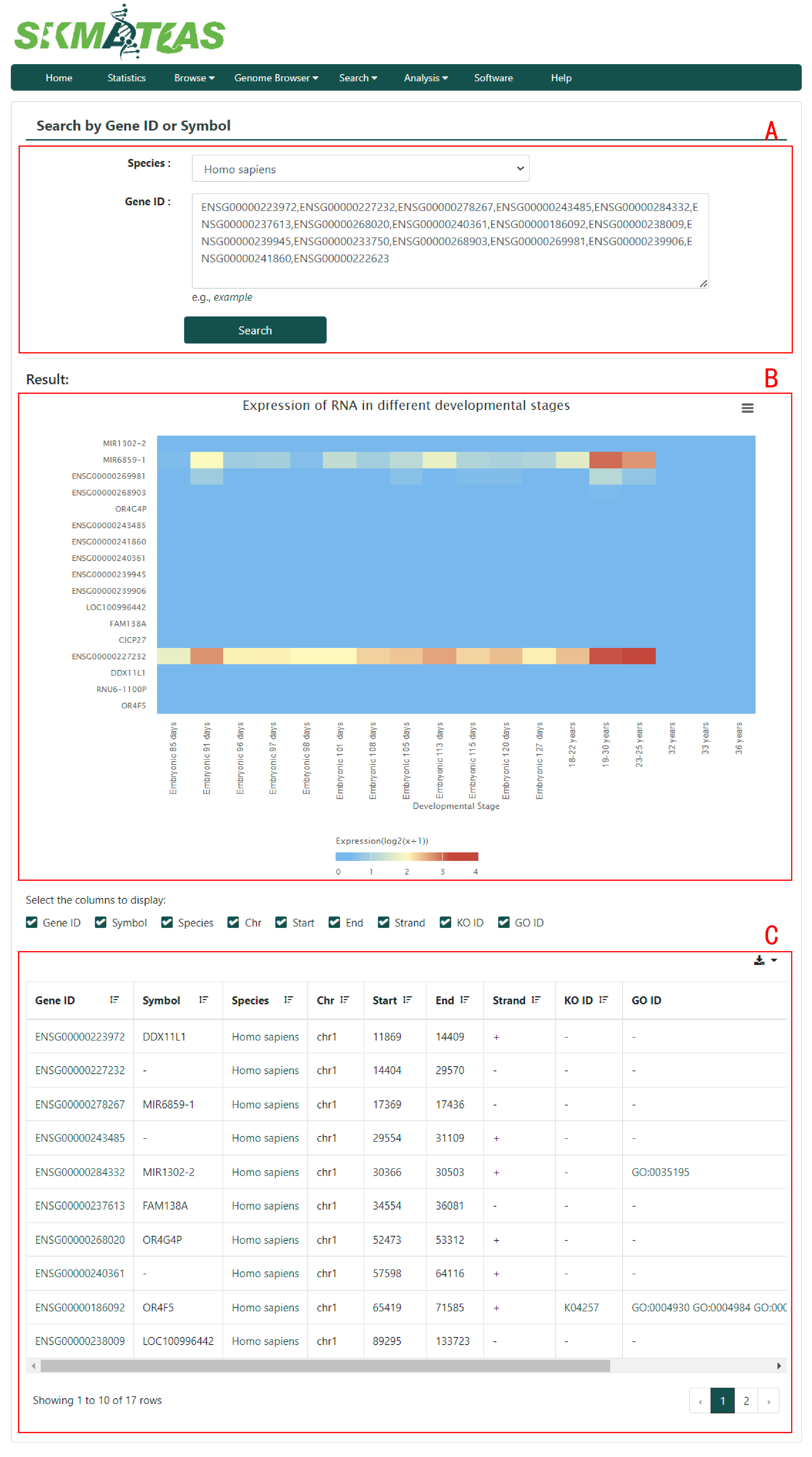This screenshot has height=1457, width=812.
Task: Go to previous results page arrow
Action: coord(700,1400)
